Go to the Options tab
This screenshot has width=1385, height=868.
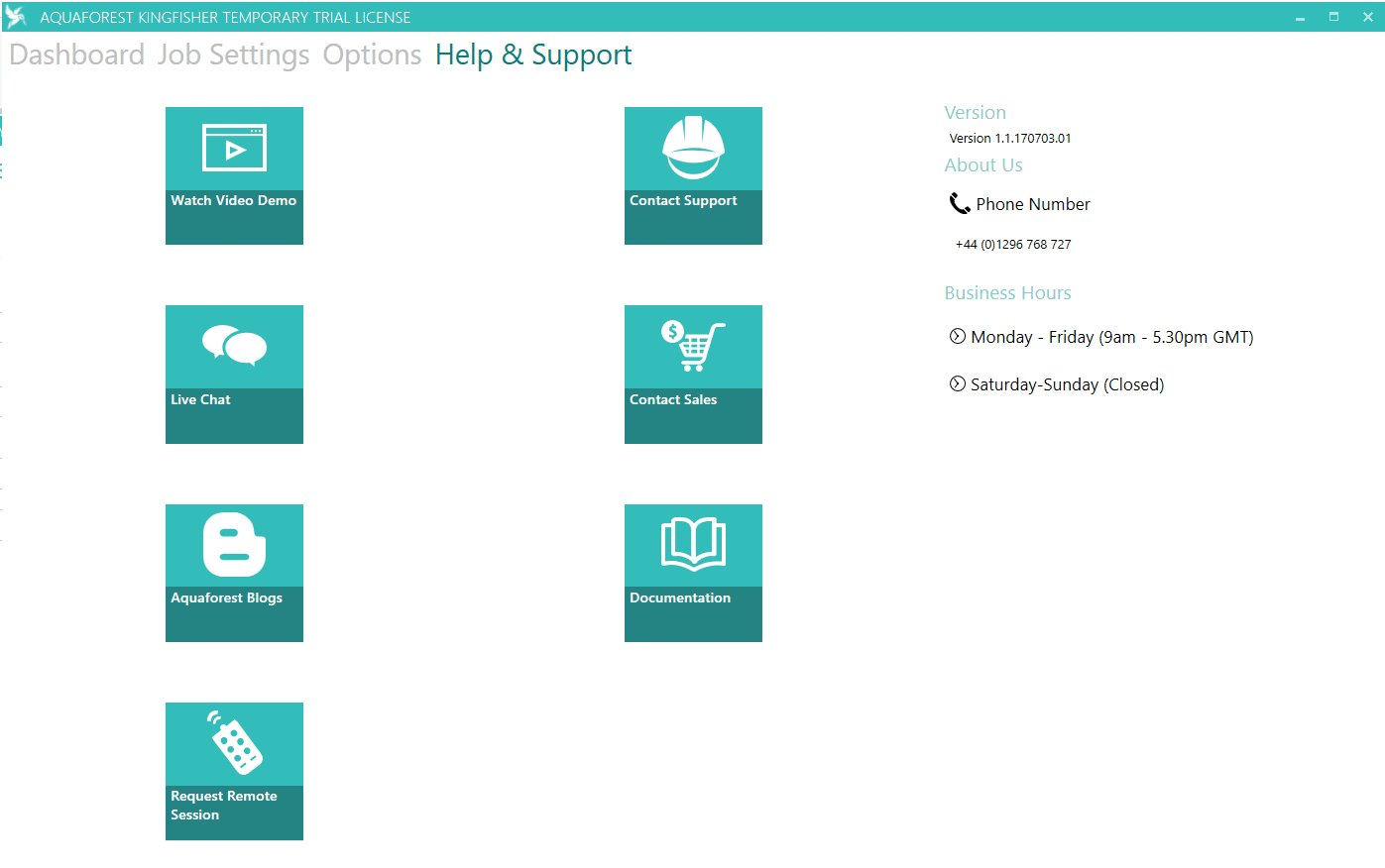372,55
